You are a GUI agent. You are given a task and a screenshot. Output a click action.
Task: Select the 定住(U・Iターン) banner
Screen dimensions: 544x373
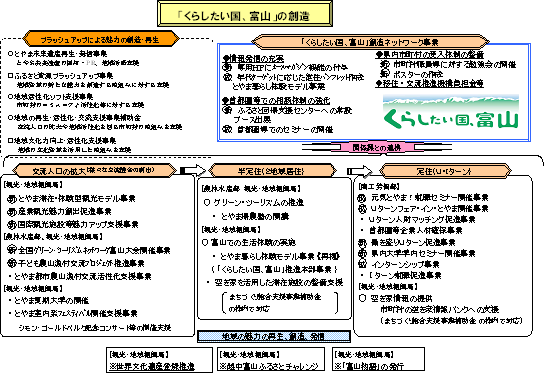pos(444,171)
